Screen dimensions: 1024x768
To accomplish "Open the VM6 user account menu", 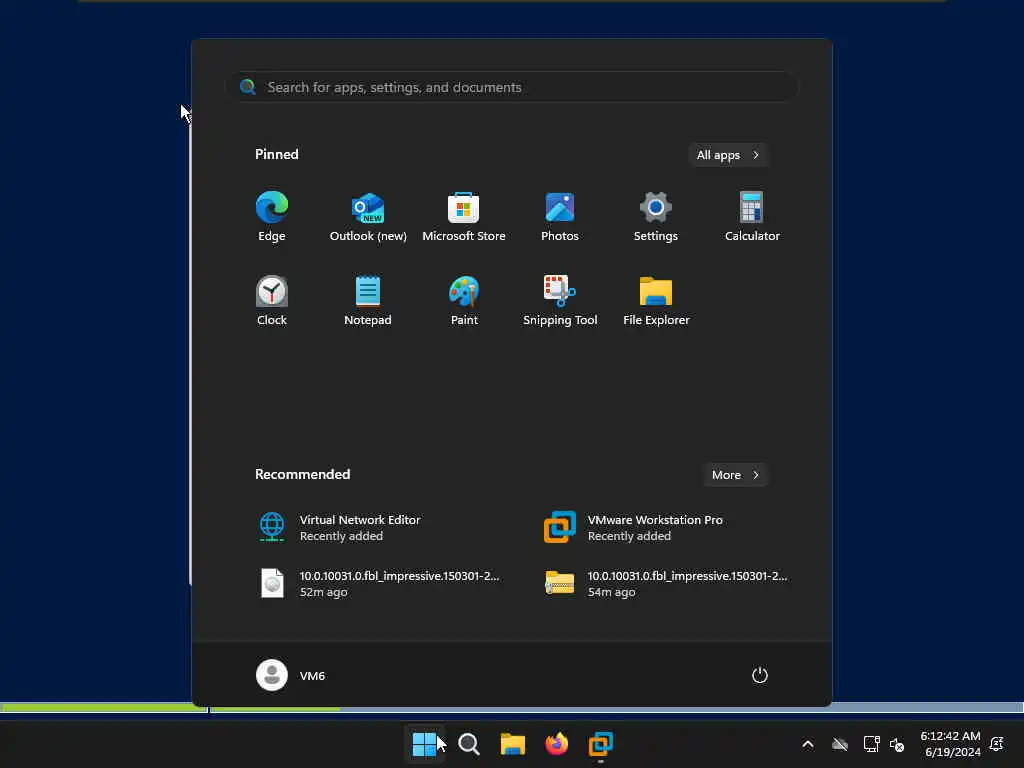I will tap(291, 675).
